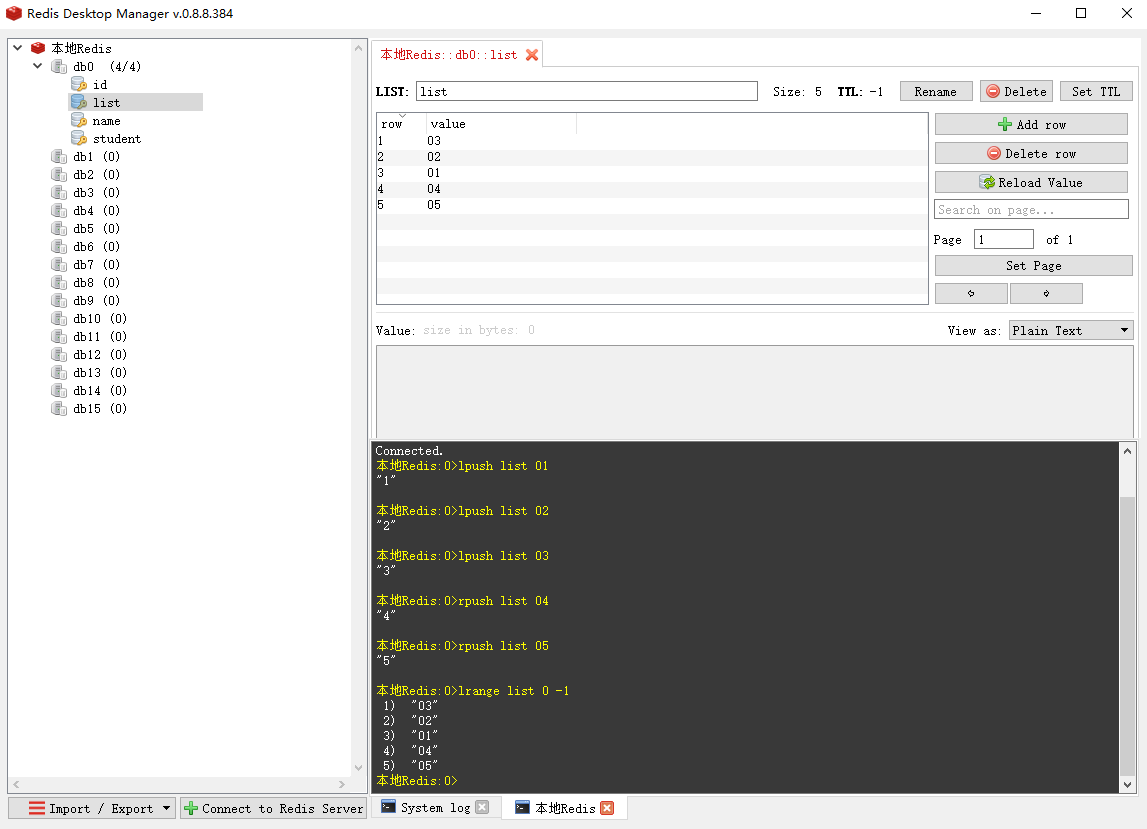Switch to the 本地Redis::db0::list tab
Screen dimensions: 1147x829
448,55
